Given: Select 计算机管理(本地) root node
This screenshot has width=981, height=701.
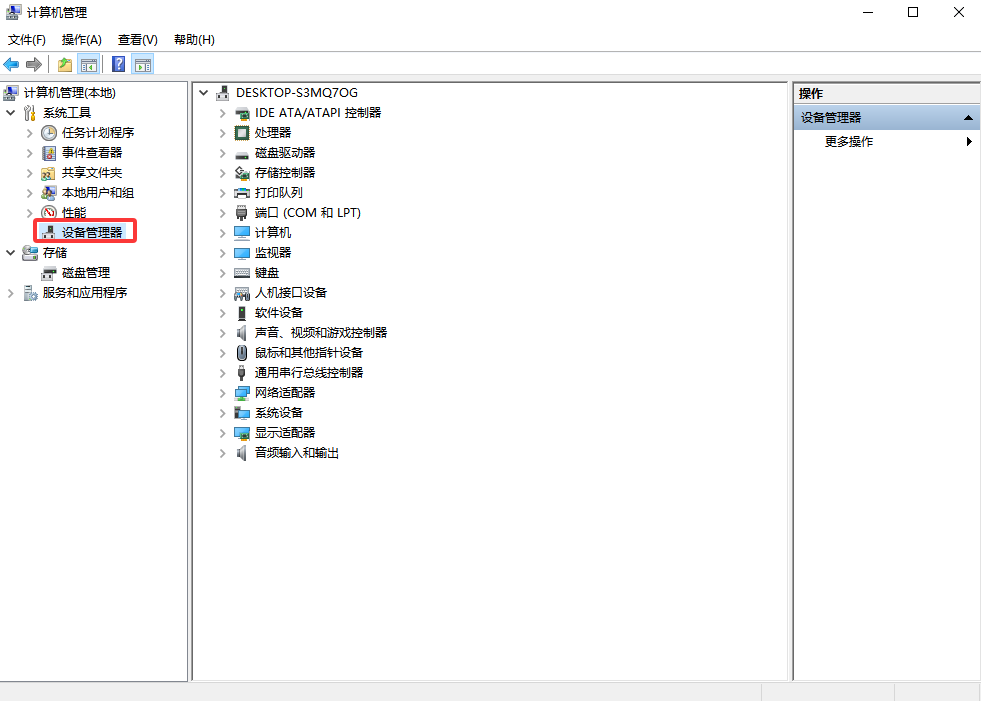Looking at the screenshot, I should pos(70,93).
